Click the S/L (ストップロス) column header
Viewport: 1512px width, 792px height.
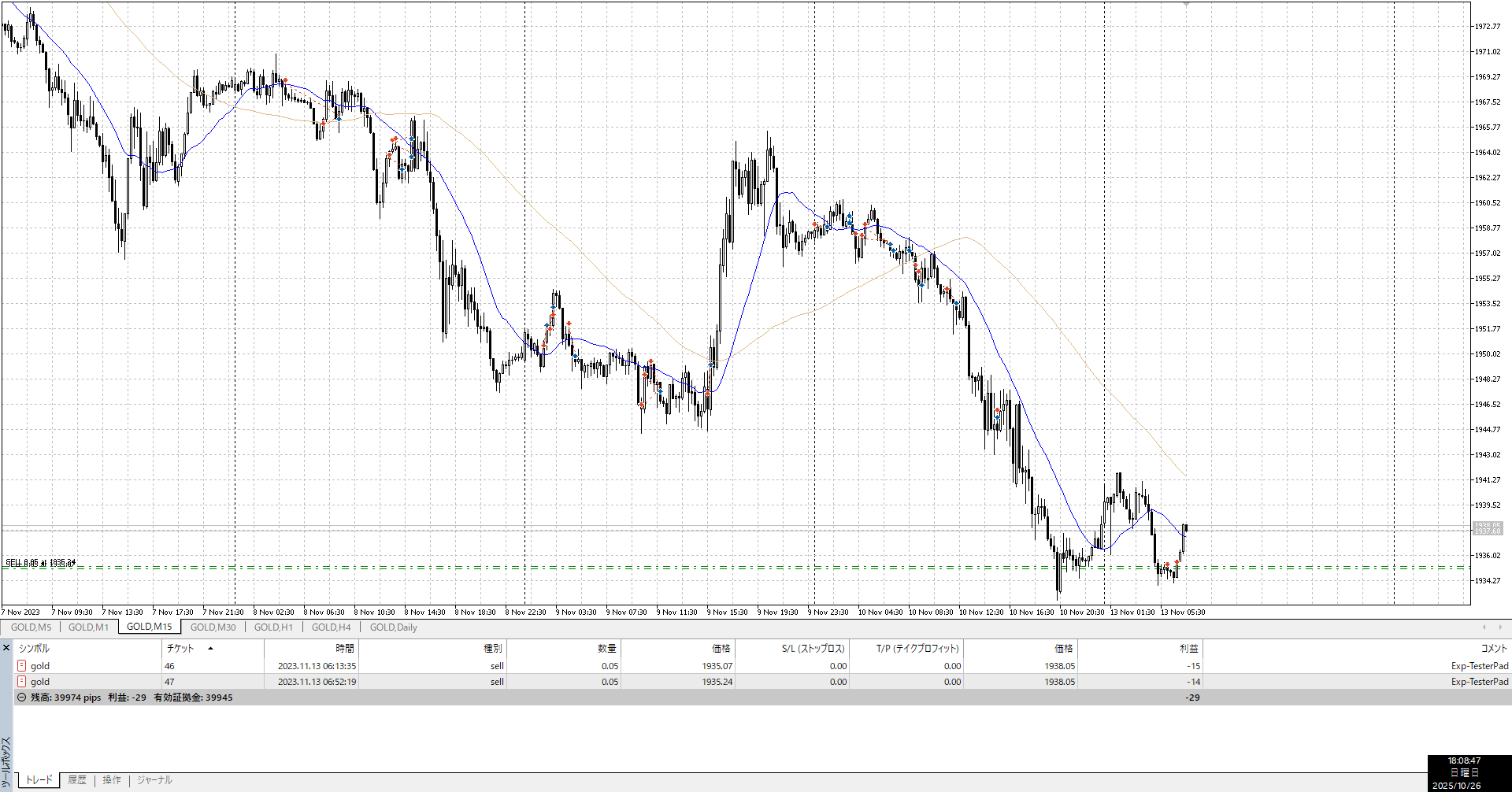coord(813,649)
